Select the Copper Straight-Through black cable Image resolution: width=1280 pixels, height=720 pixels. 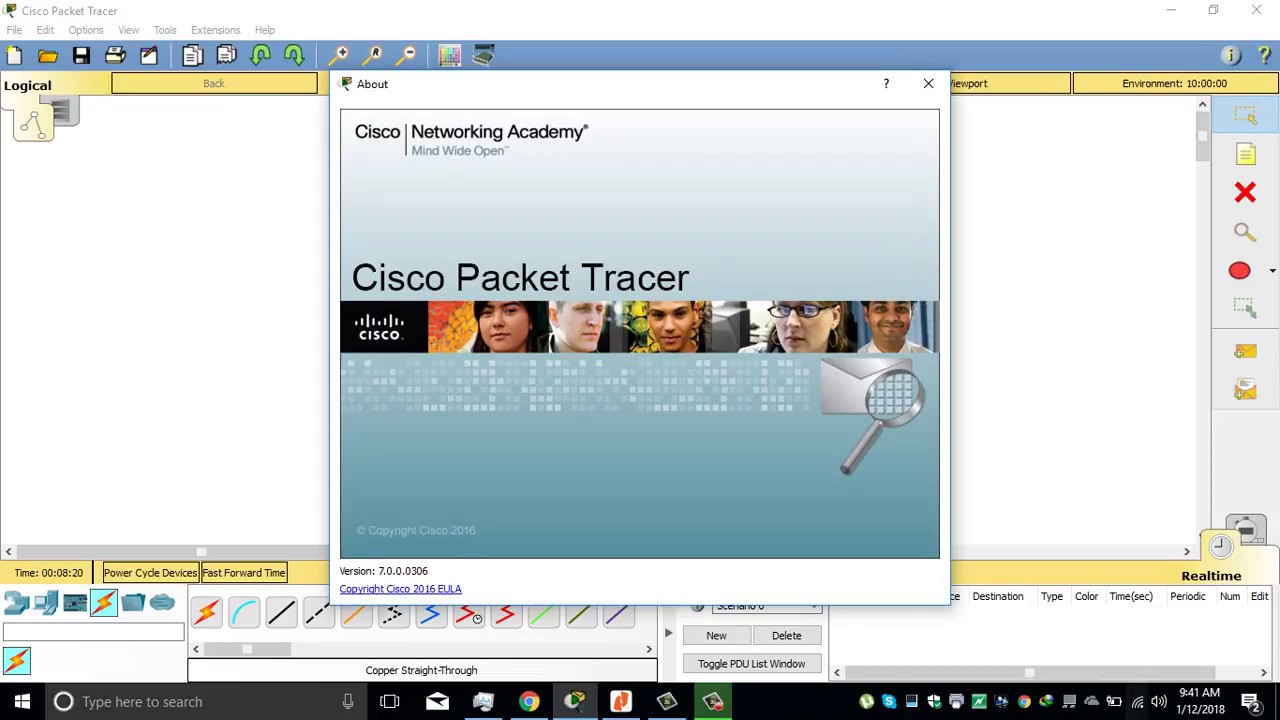pos(281,613)
